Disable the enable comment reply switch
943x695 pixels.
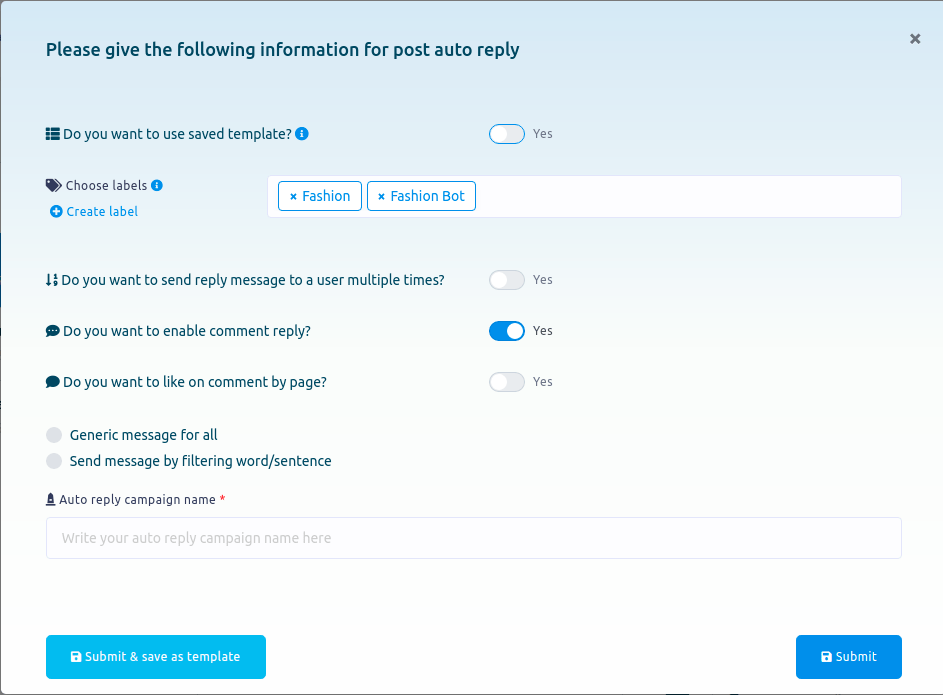[x=506, y=331]
